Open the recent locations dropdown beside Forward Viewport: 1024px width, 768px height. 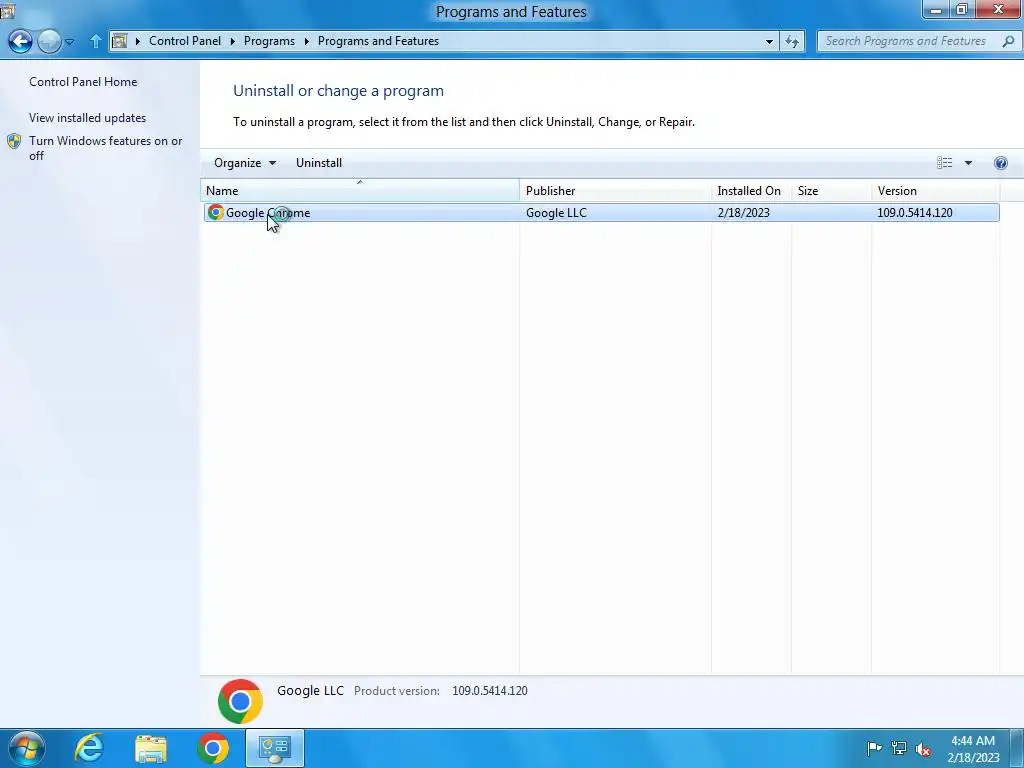[69, 42]
